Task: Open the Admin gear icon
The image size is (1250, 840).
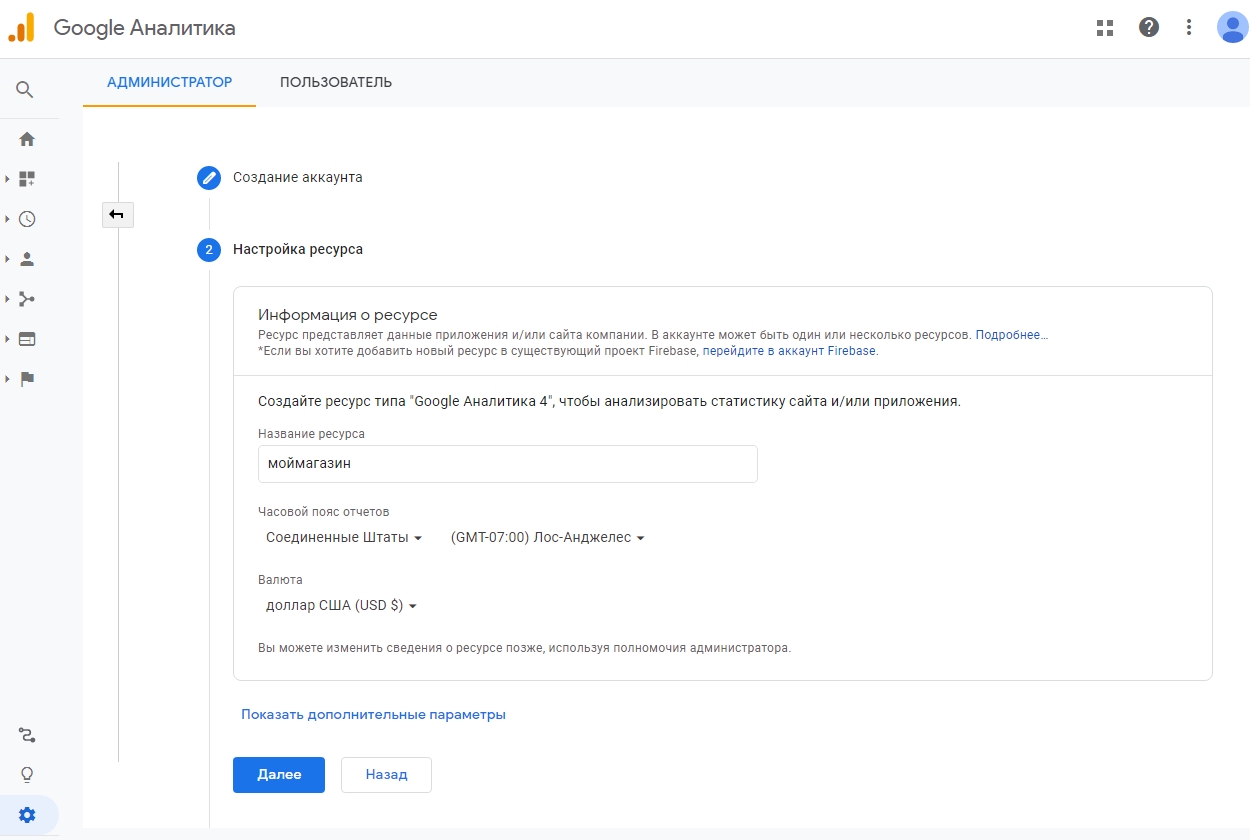Action: [27, 815]
